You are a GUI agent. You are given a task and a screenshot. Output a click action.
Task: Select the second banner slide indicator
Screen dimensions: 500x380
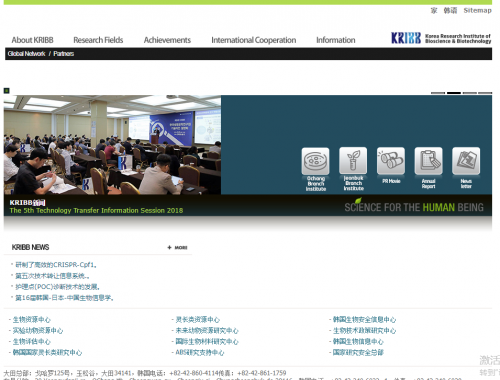pos(454,93)
